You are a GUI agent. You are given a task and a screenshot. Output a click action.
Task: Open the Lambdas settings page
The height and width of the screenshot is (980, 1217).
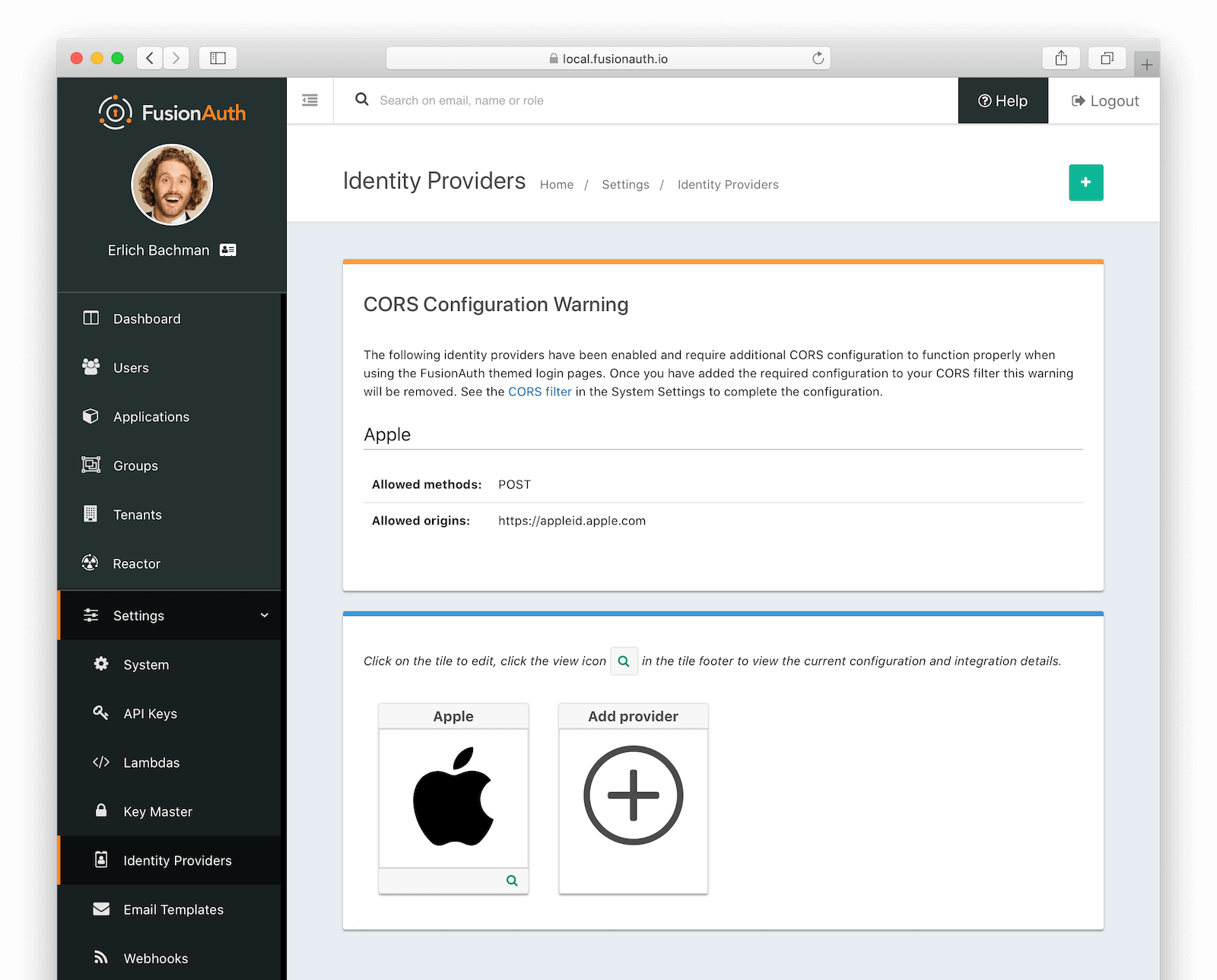pyautogui.click(x=169, y=763)
